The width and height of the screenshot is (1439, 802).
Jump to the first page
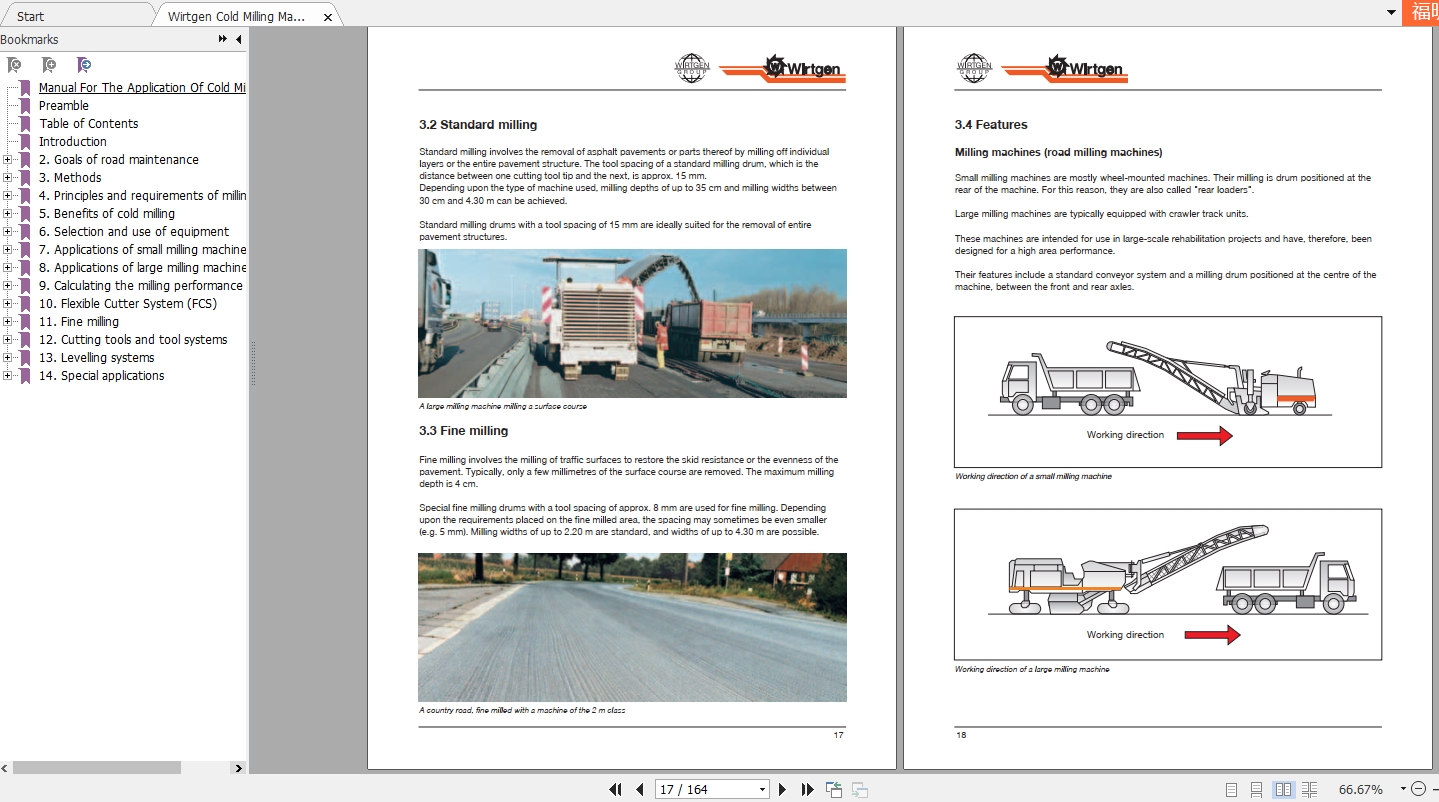pyautogui.click(x=616, y=789)
